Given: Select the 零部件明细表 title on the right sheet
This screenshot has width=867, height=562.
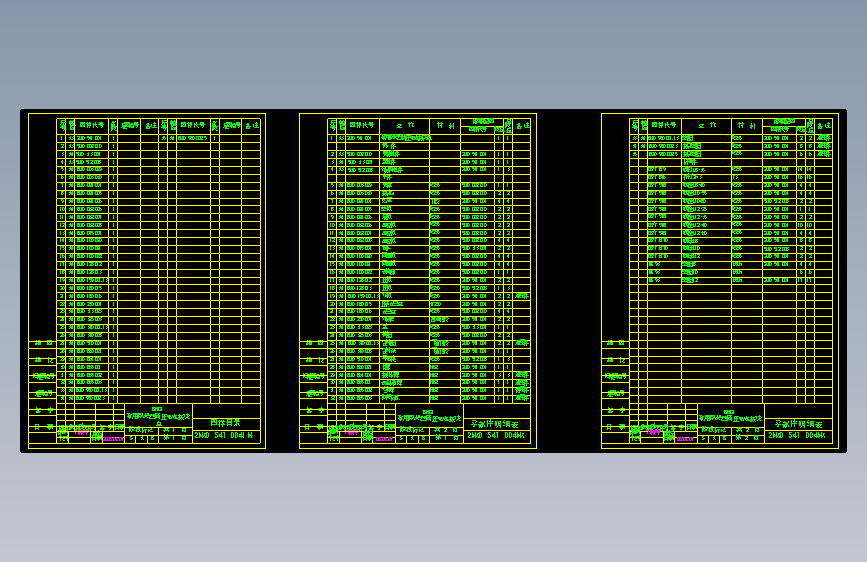Looking at the screenshot, I should (798, 424).
